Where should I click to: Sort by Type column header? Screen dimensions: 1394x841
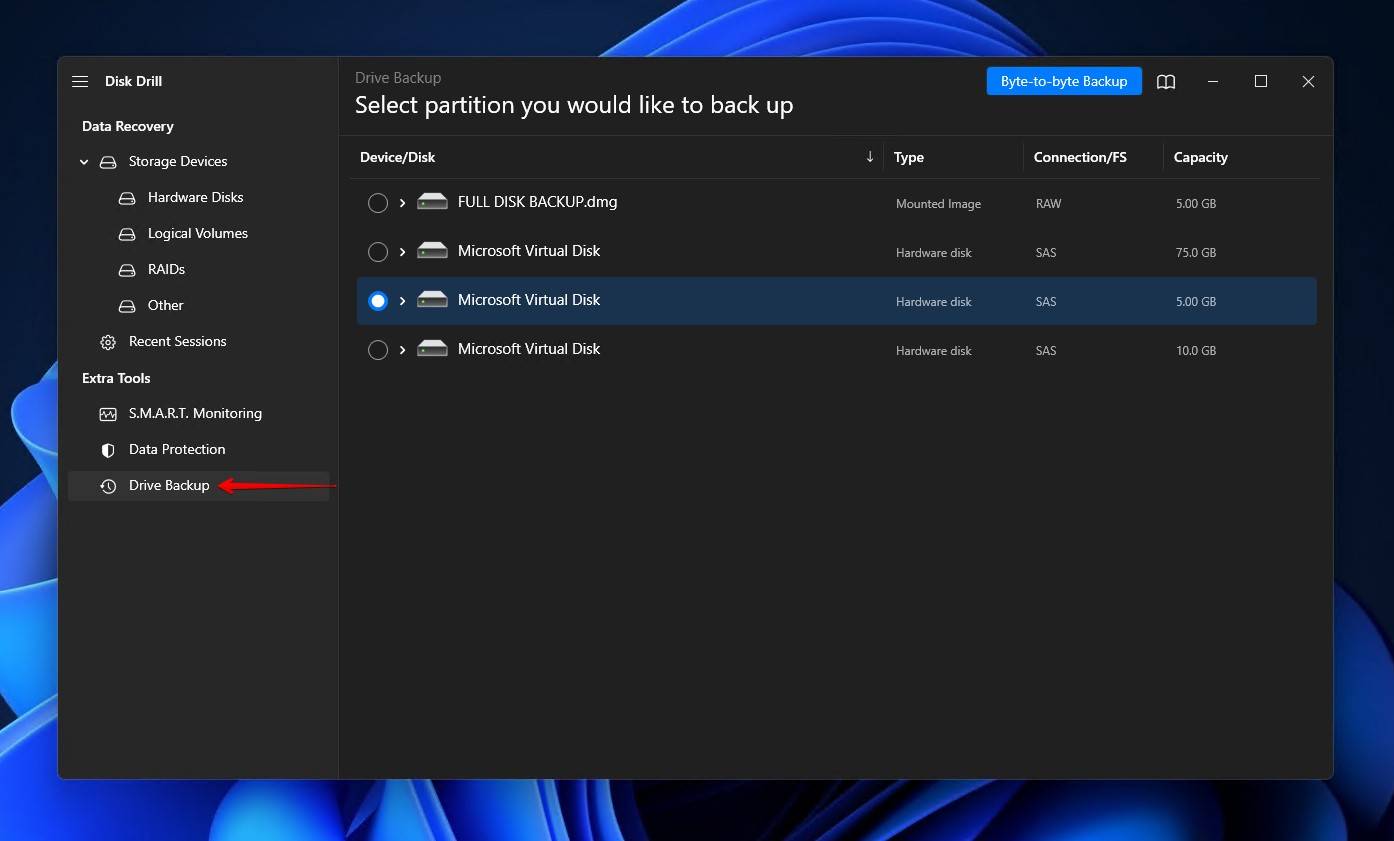909,157
